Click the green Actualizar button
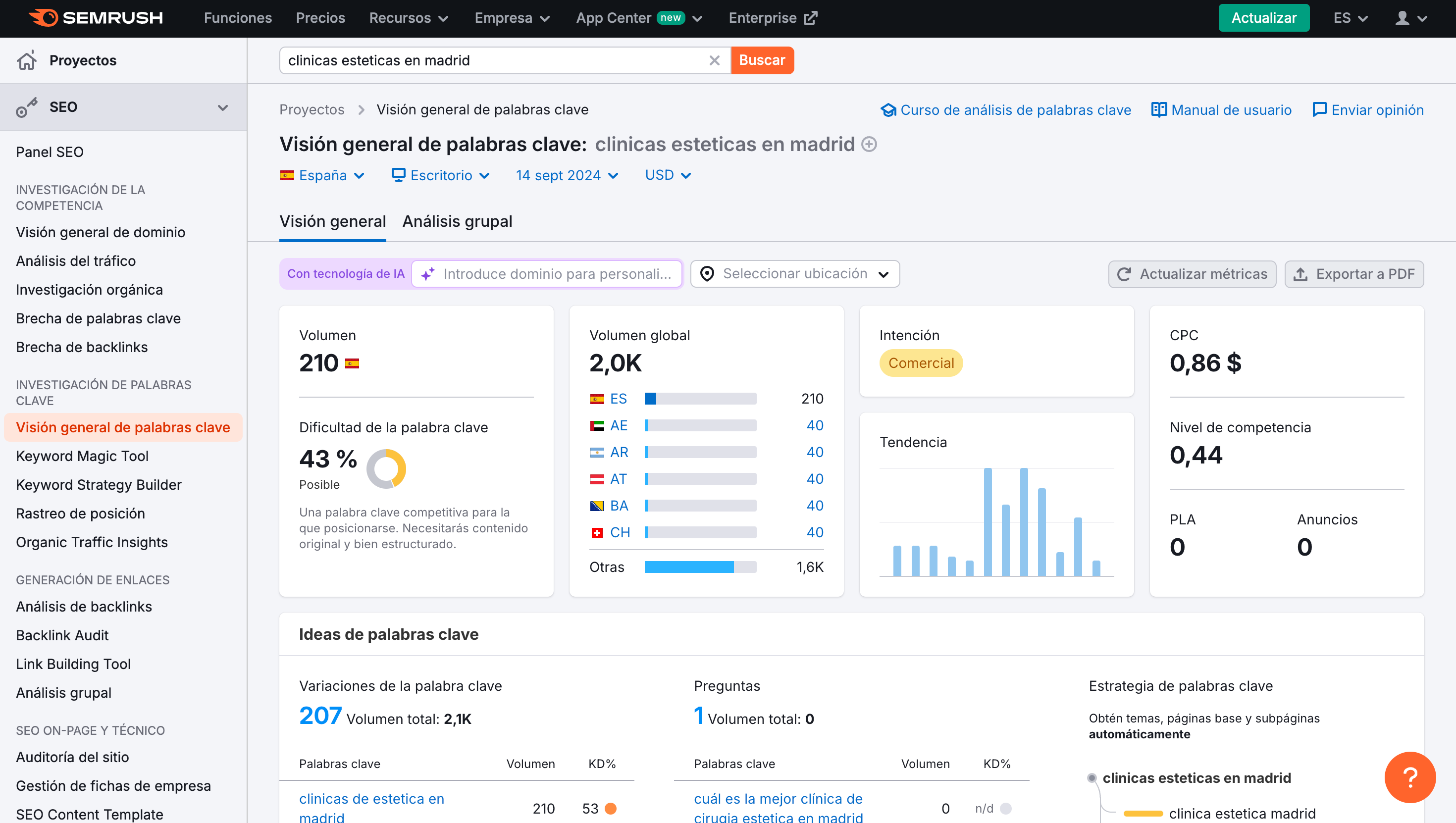 [x=1263, y=18]
